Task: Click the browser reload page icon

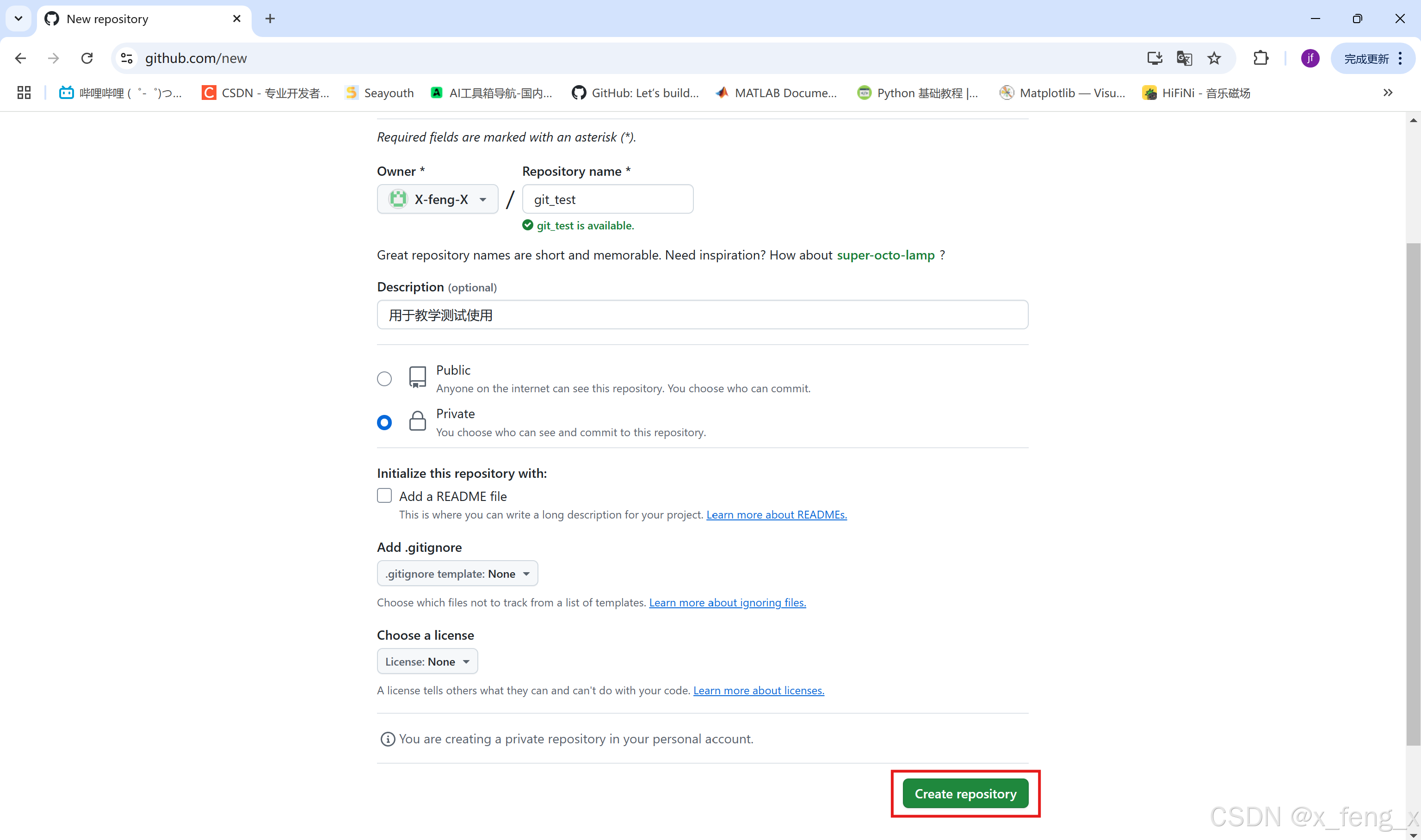Action: pos(86,58)
